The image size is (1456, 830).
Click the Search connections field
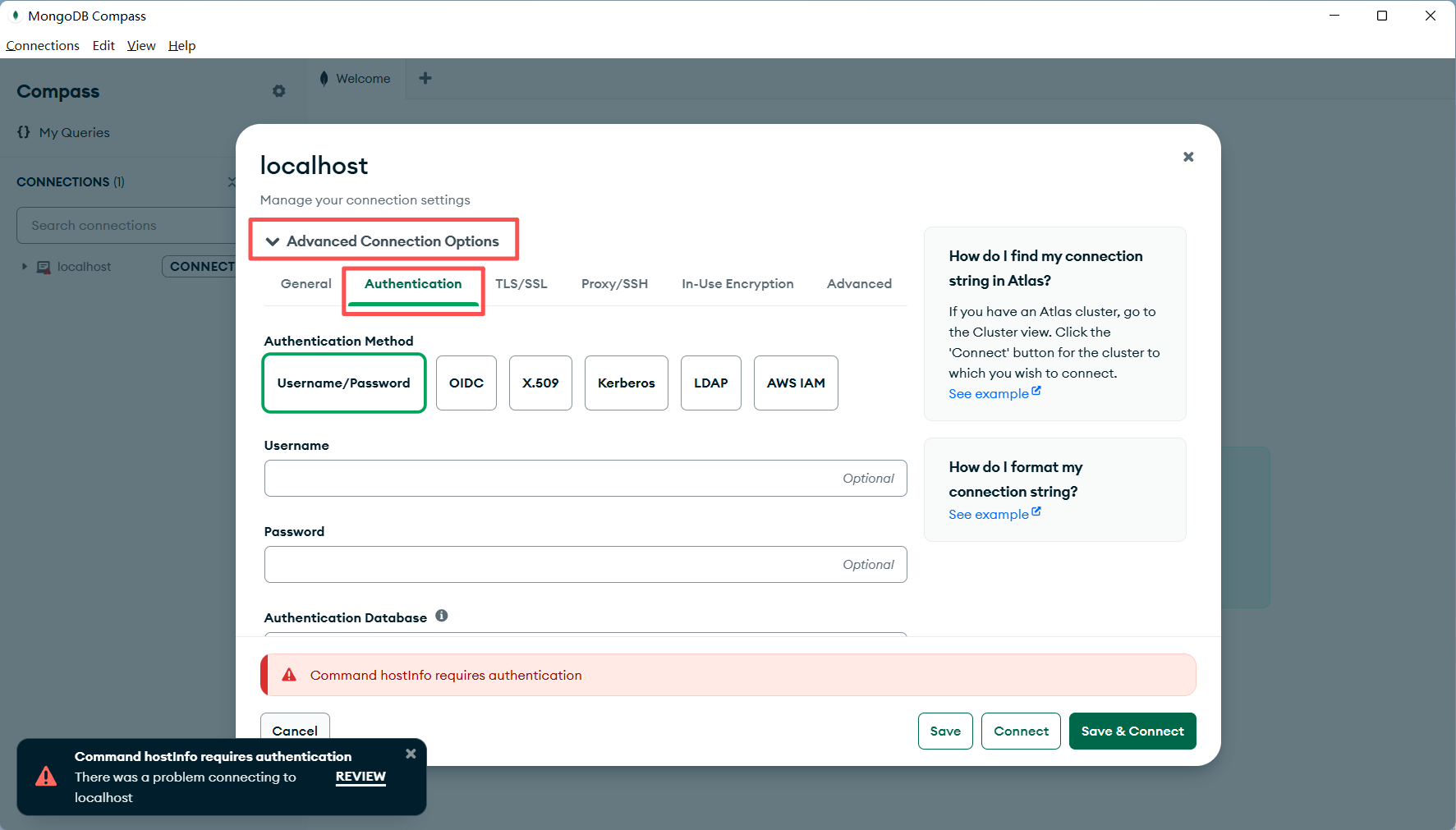(127, 225)
